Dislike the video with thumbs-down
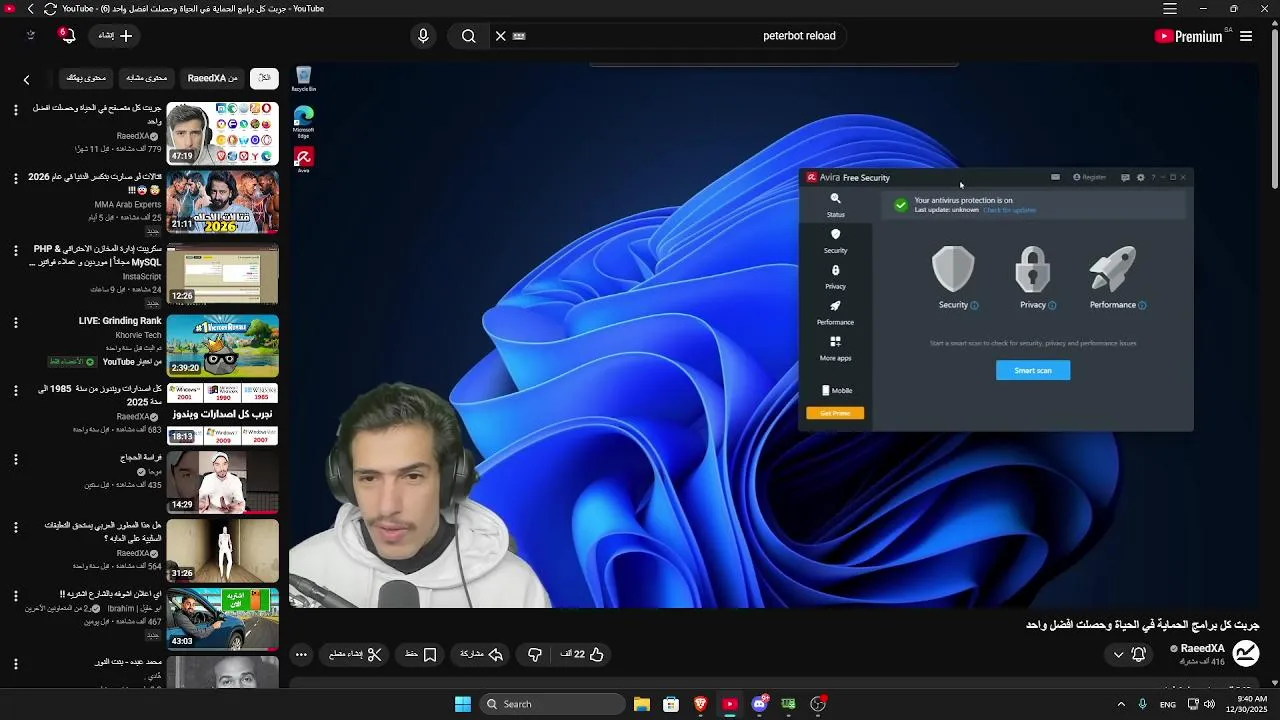The width and height of the screenshot is (1280, 720). [x=535, y=654]
